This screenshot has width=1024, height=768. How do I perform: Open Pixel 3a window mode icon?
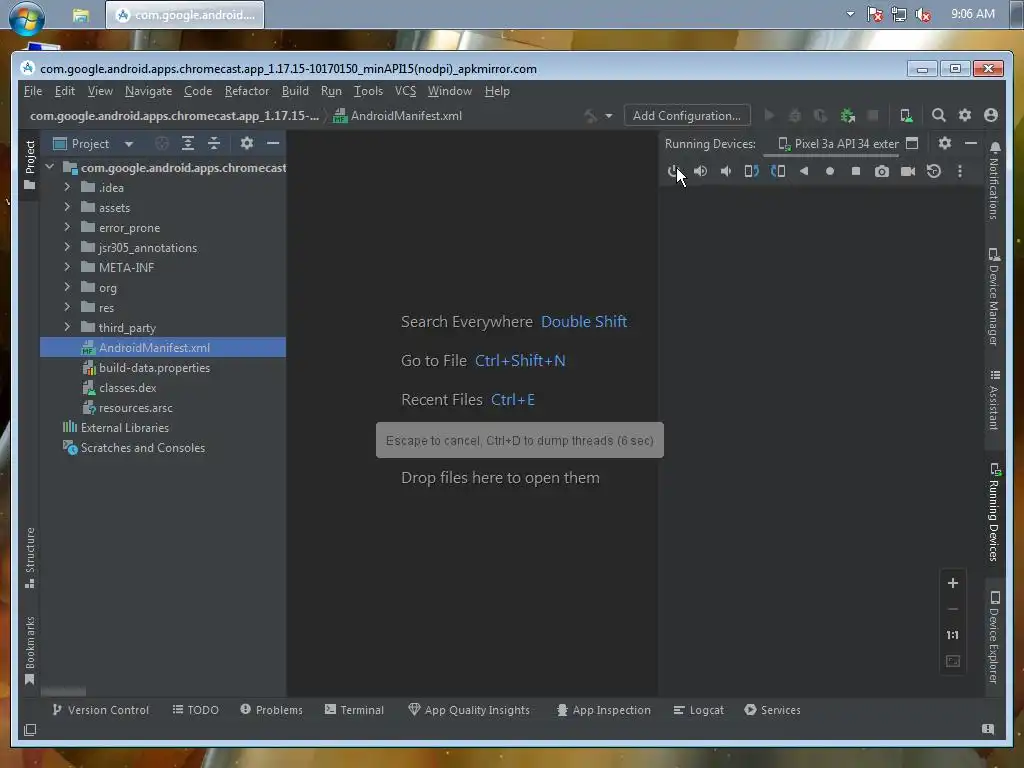(x=912, y=143)
